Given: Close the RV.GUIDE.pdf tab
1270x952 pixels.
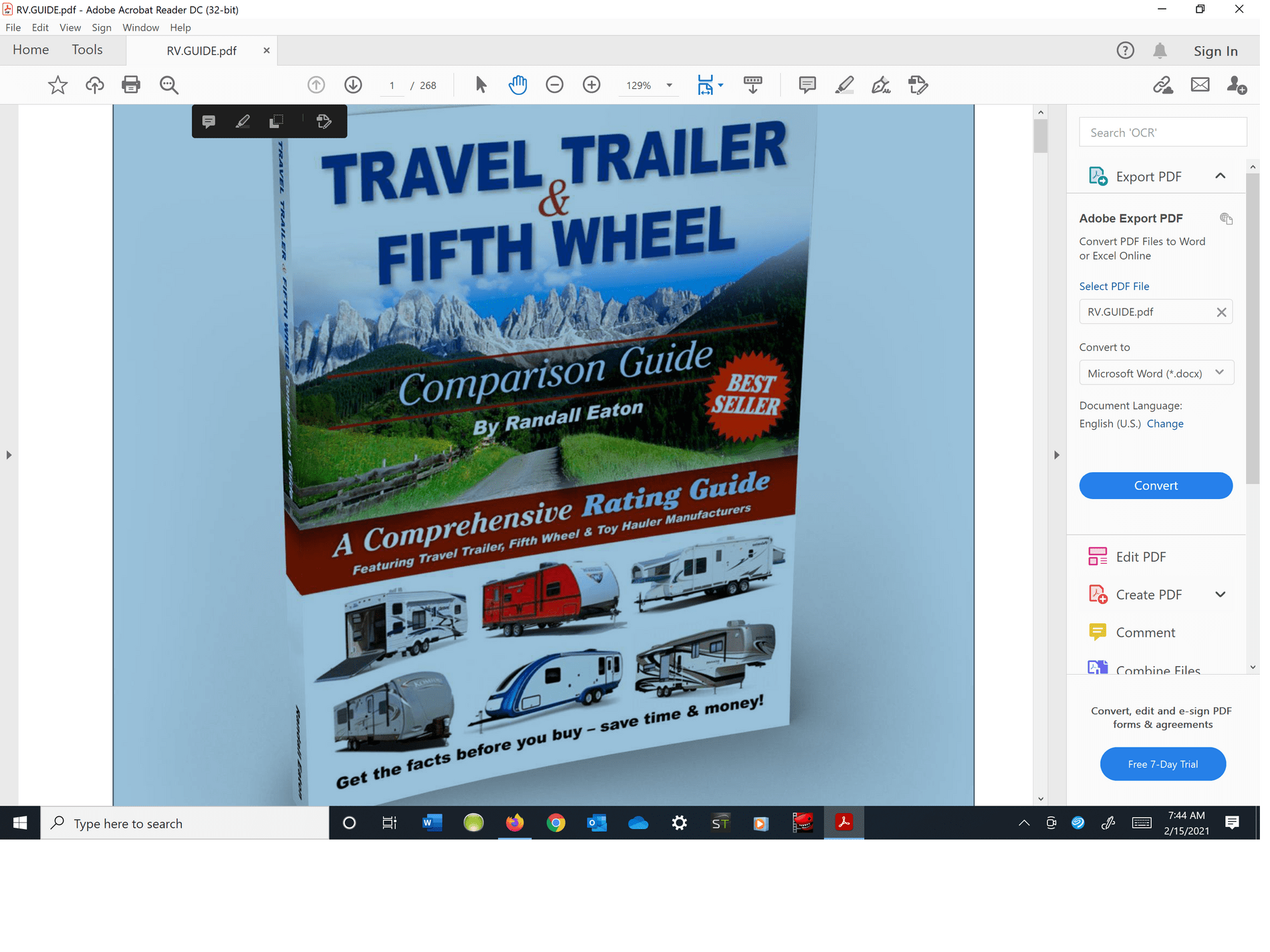Looking at the screenshot, I should pos(267,51).
